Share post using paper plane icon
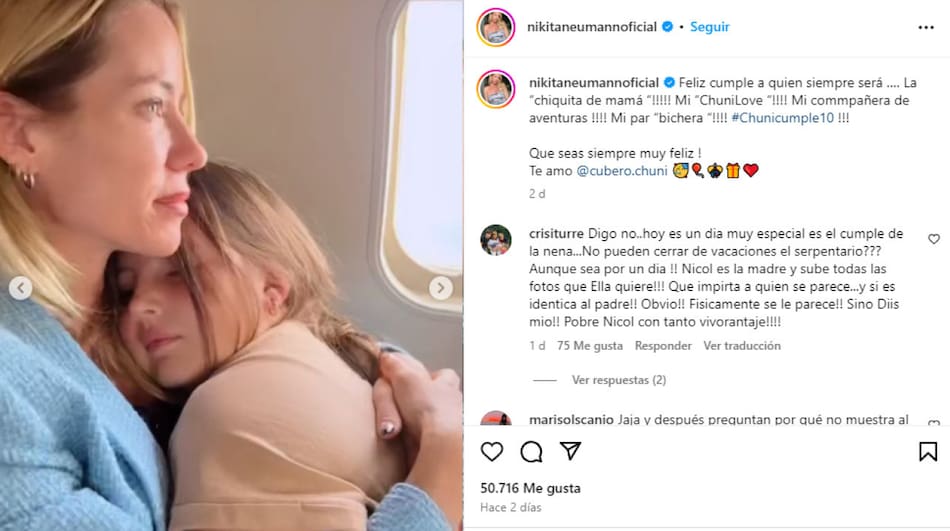This screenshot has width=950, height=531. [x=570, y=451]
